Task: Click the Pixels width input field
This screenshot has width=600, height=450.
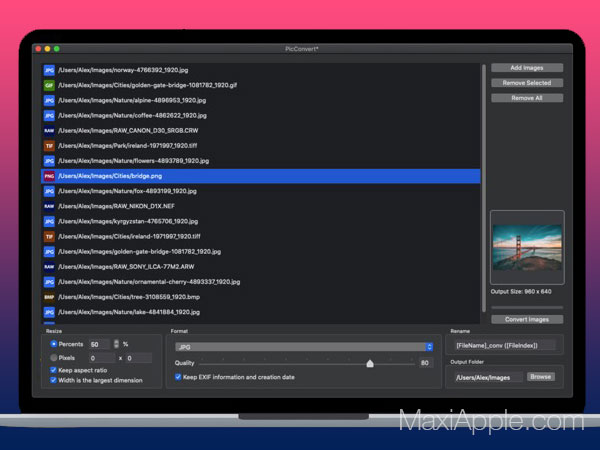Action: (101, 358)
